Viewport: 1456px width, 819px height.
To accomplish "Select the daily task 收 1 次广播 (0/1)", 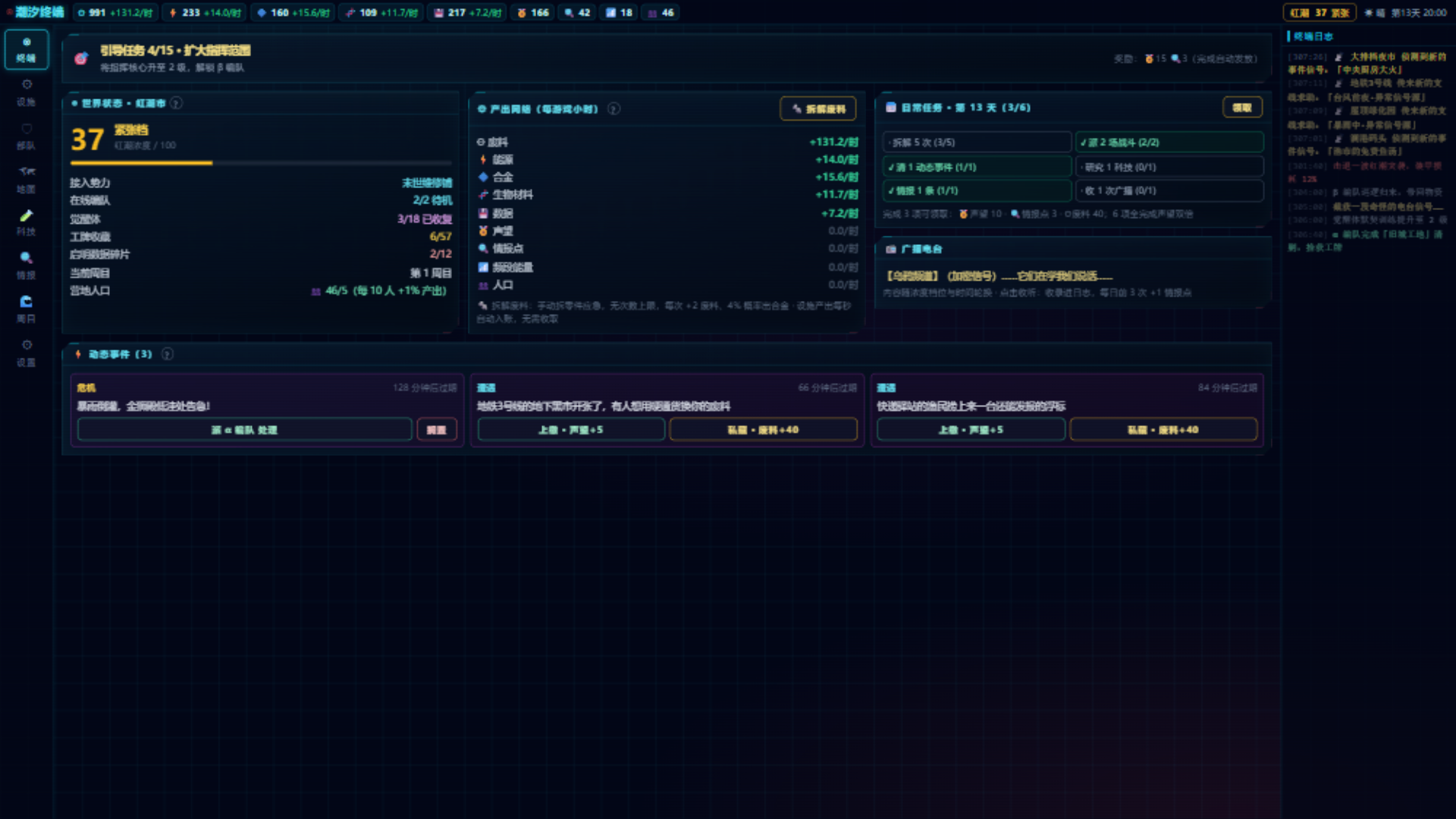I will (1169, 190).
